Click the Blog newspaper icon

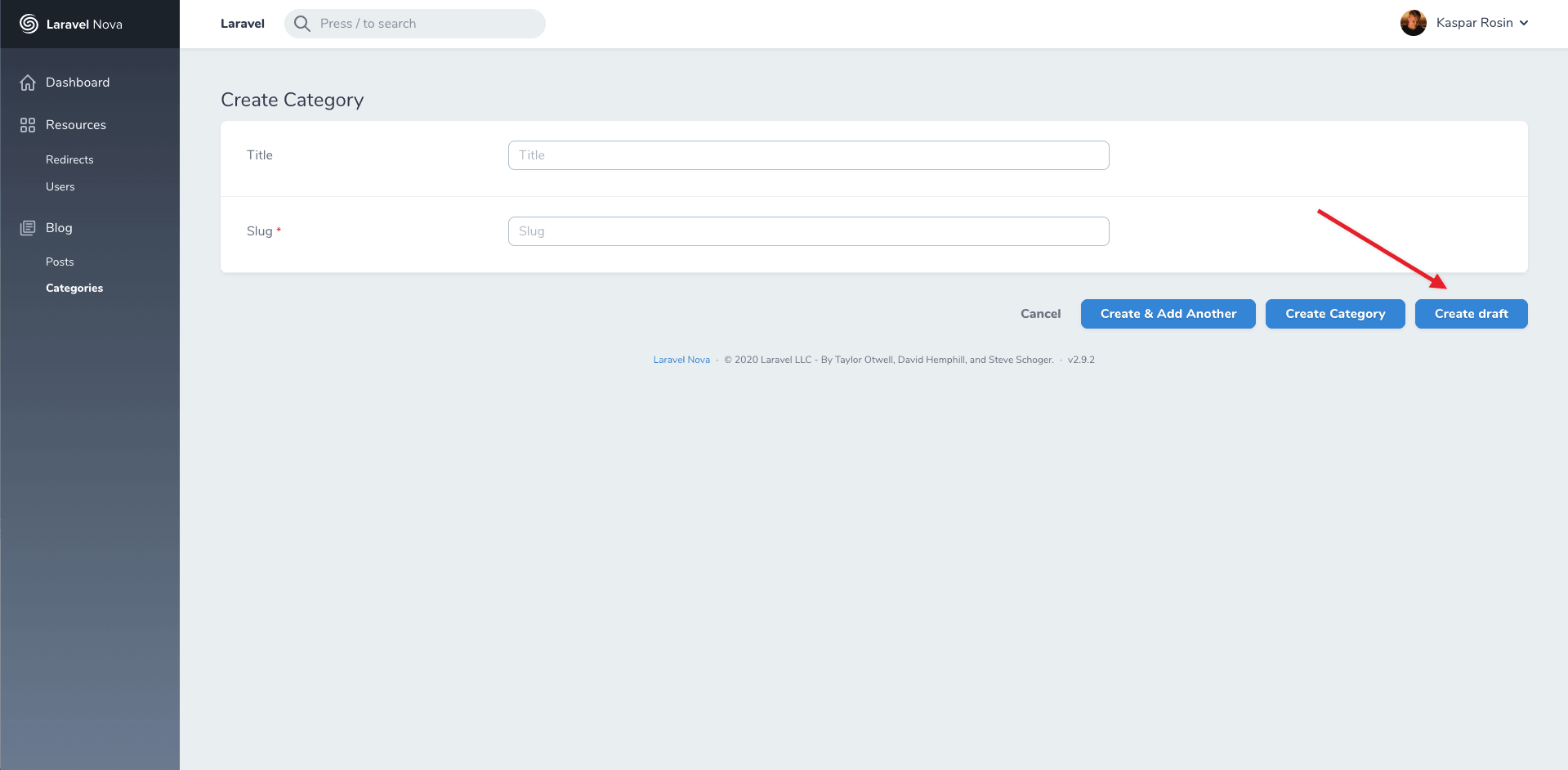point(28,228)
